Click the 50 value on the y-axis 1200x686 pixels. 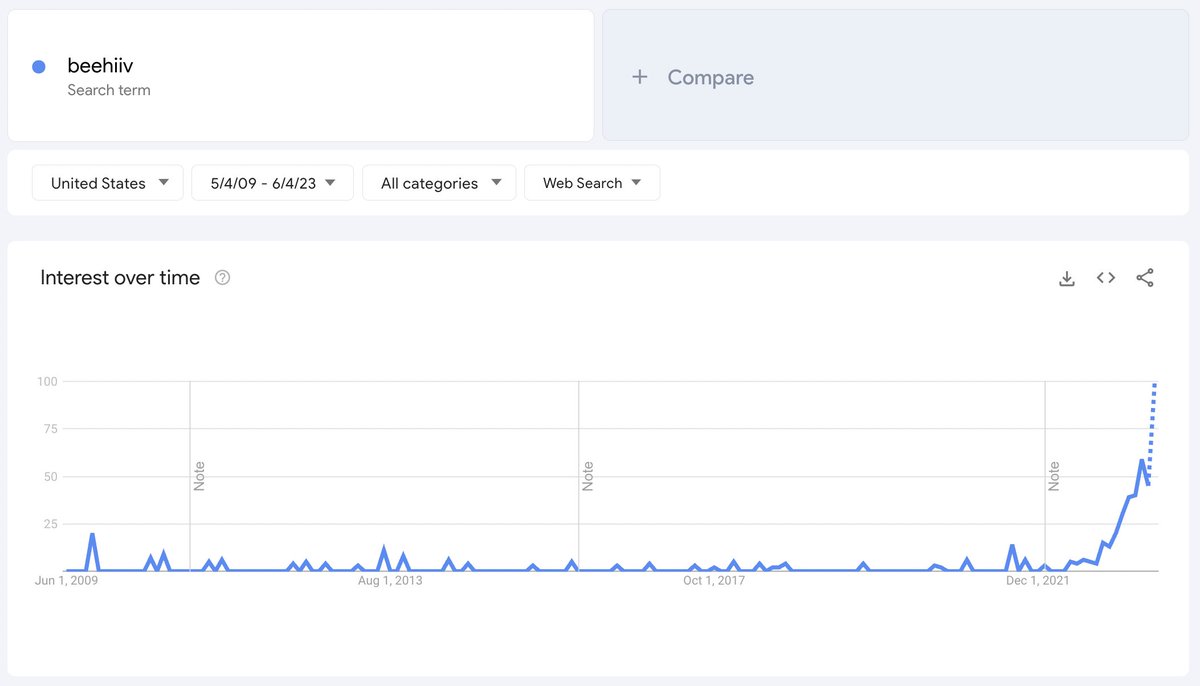51,477
